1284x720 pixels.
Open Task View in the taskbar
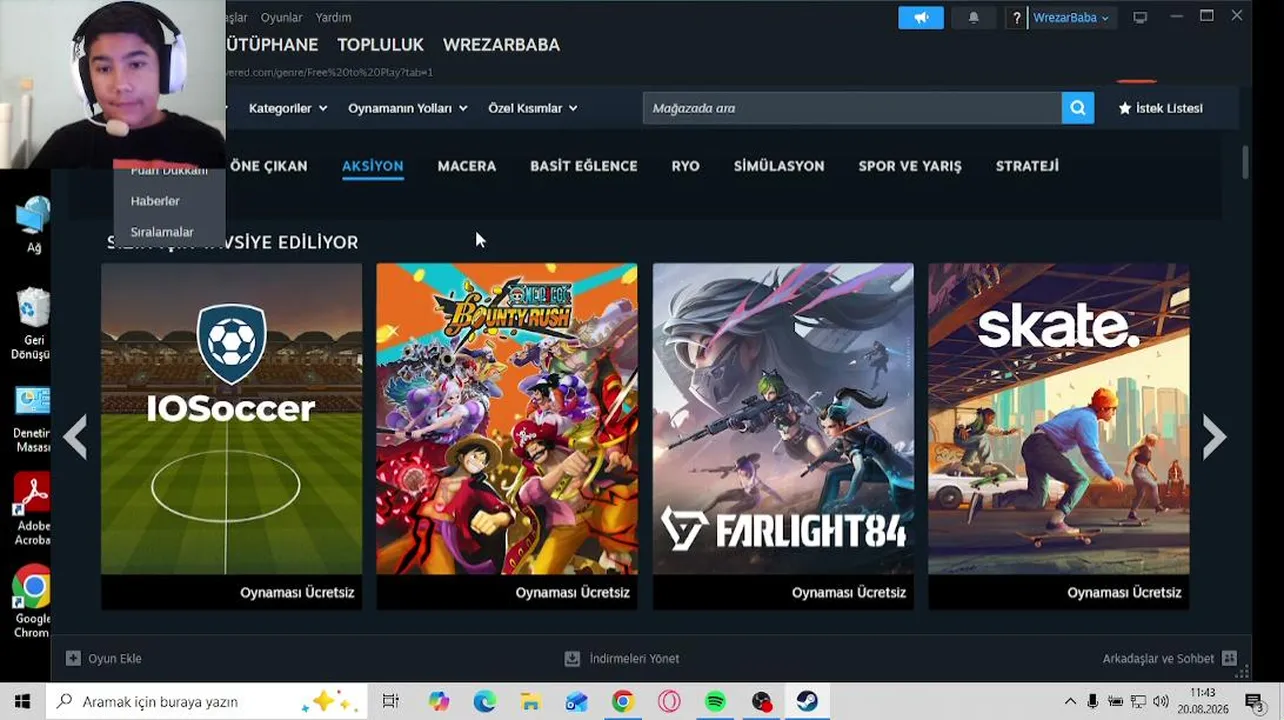point(390,701)
